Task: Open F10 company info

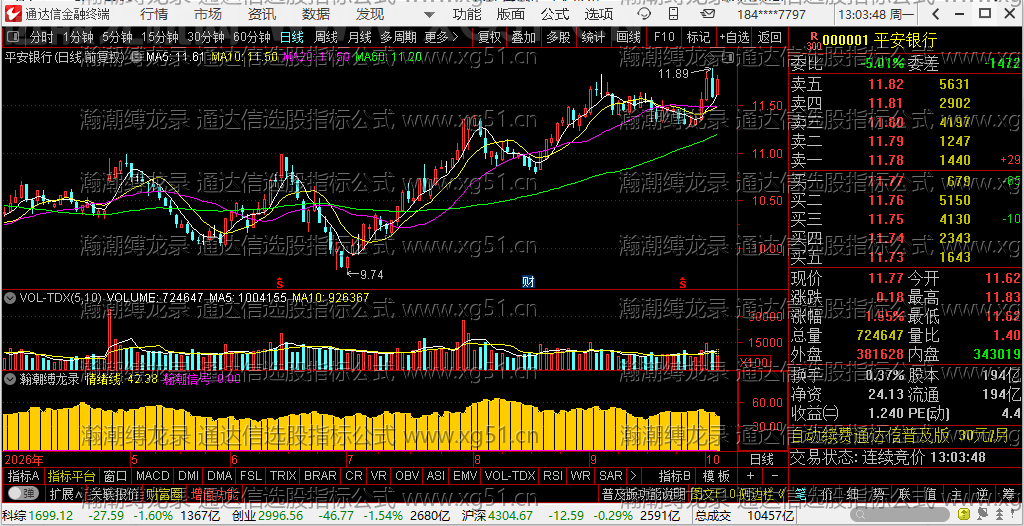Action: 664,37
